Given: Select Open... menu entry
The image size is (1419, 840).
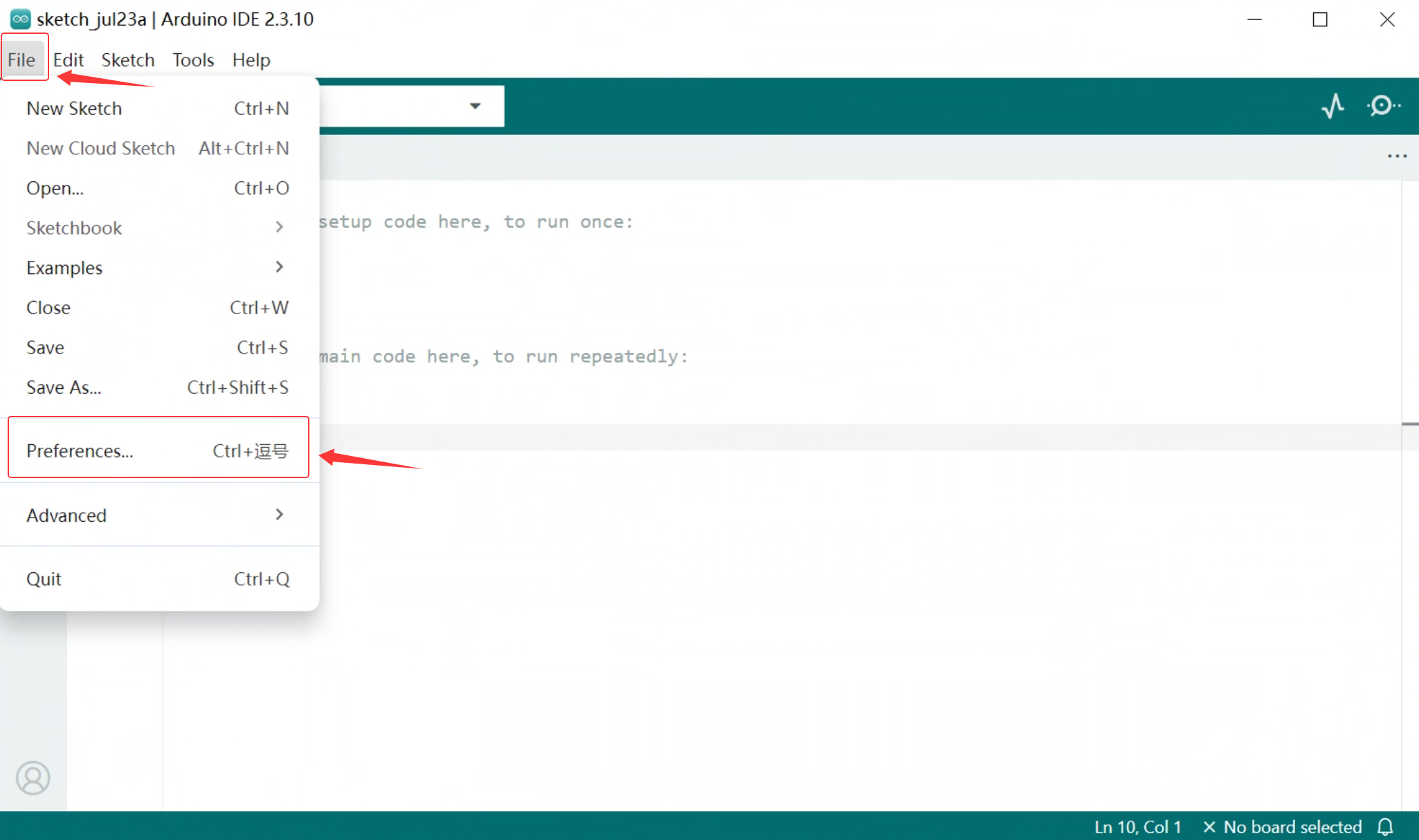Looking at the screenshot, I should pyautogui.click(x=159, y=188).
